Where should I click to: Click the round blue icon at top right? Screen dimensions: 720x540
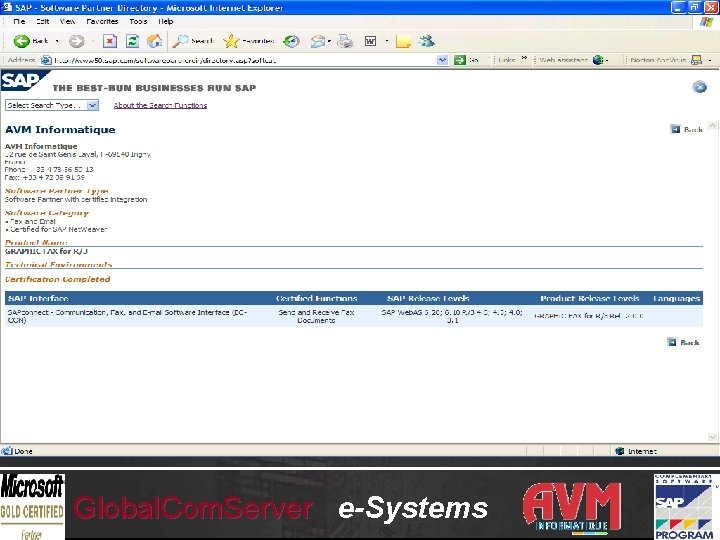click(x=699, y=87)
